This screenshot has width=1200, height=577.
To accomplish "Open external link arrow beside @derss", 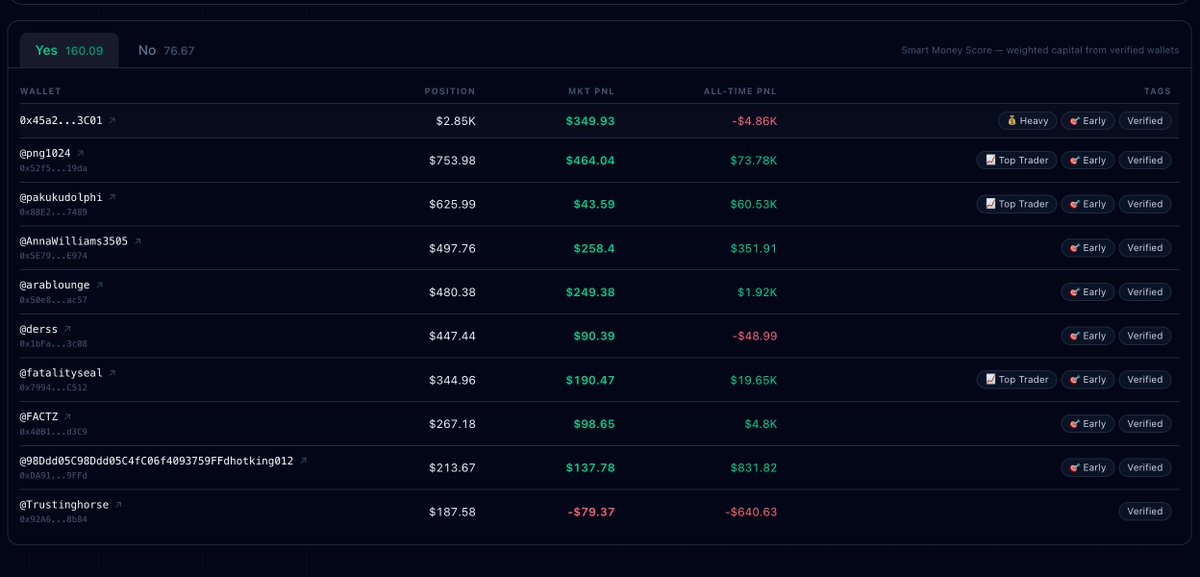I will point(67,329).
